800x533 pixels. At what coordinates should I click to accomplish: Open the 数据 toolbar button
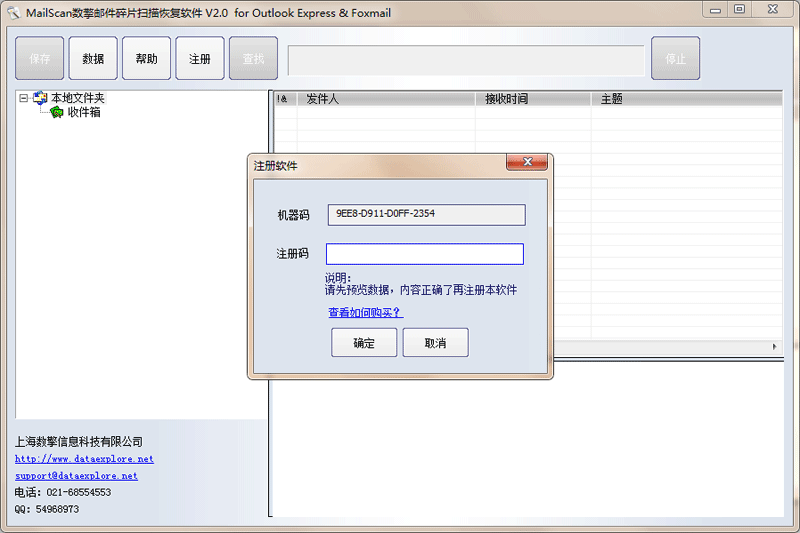(x=93, y=58)
